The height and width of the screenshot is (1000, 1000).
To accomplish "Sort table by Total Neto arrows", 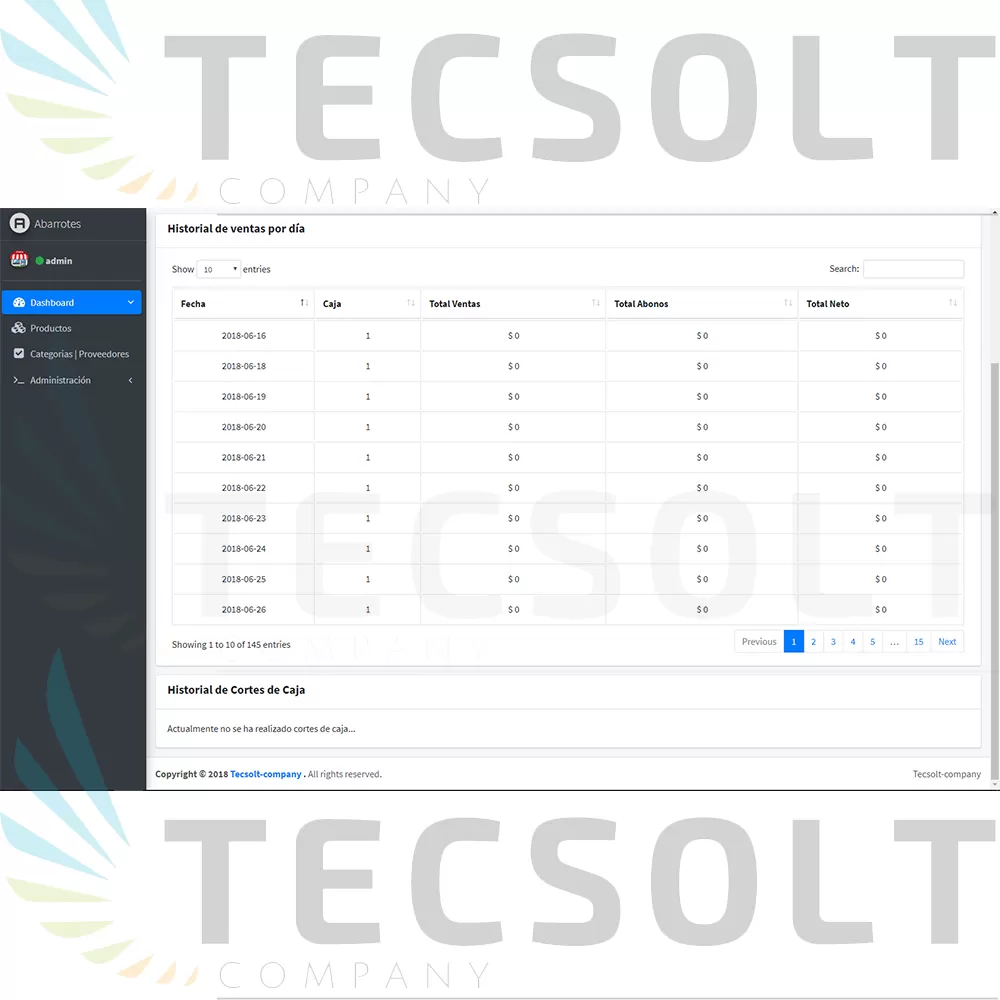I will click(953, 303).
